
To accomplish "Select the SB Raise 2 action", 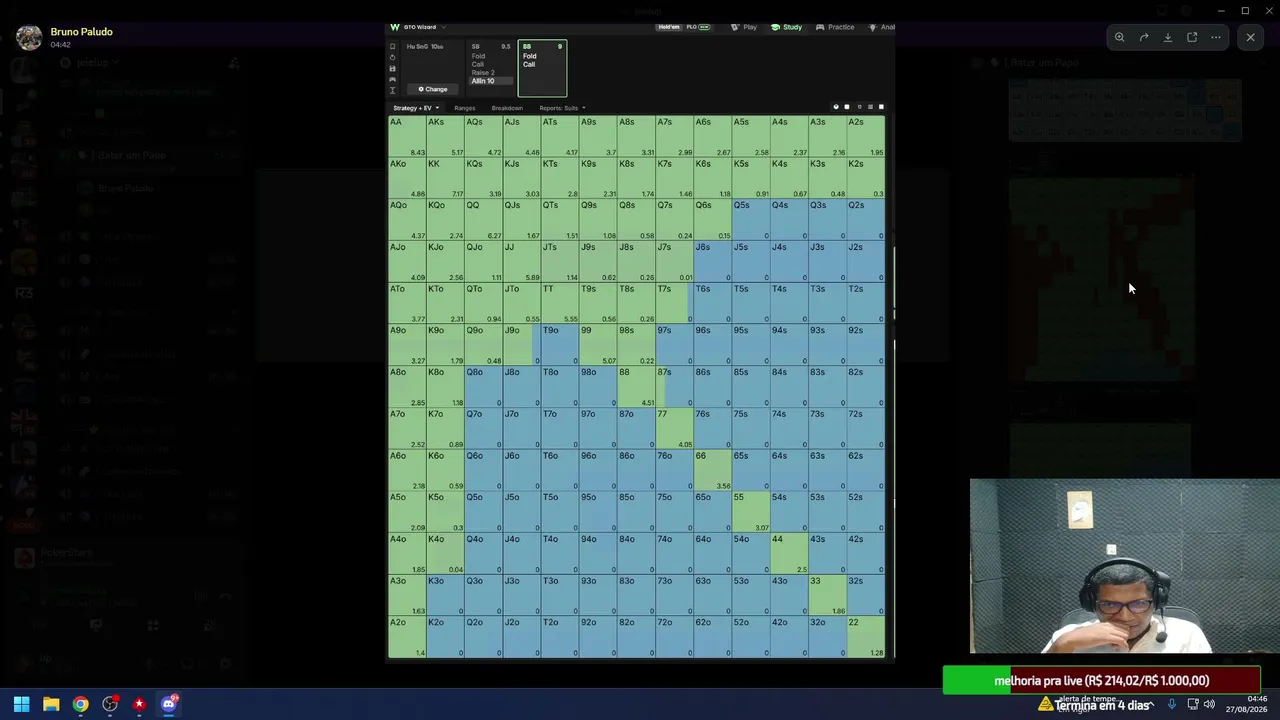I will pyautogui.click(x=483, y=73).
